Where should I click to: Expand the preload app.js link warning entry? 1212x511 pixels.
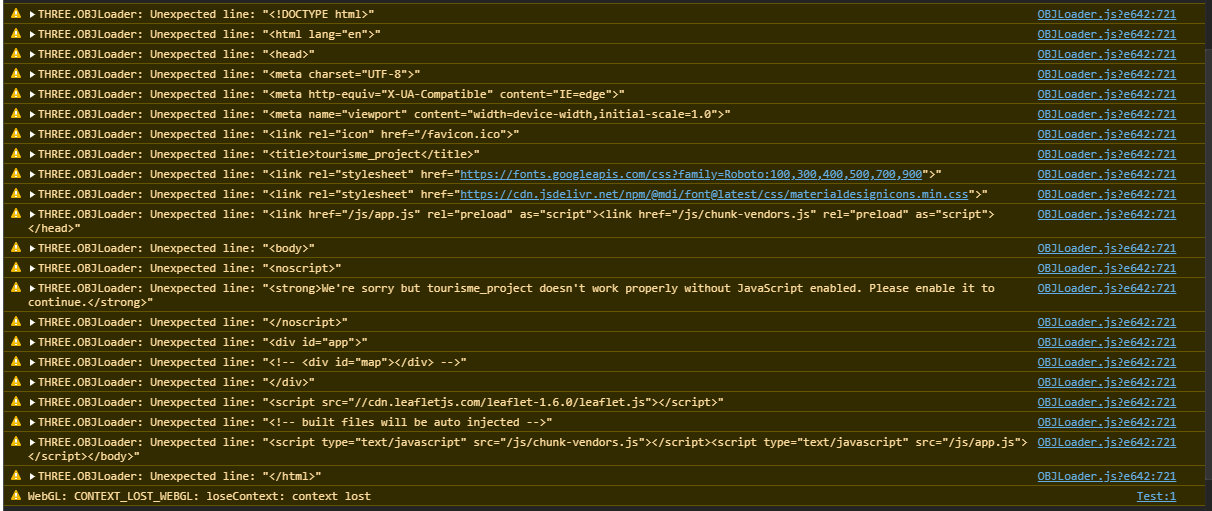coord(32,214)
